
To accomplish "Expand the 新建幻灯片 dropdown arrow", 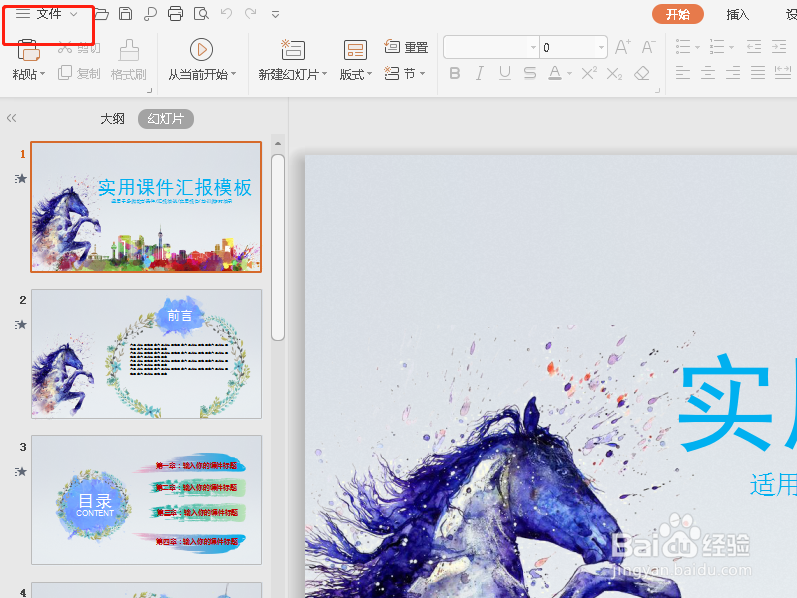I will tap(324, 74).
